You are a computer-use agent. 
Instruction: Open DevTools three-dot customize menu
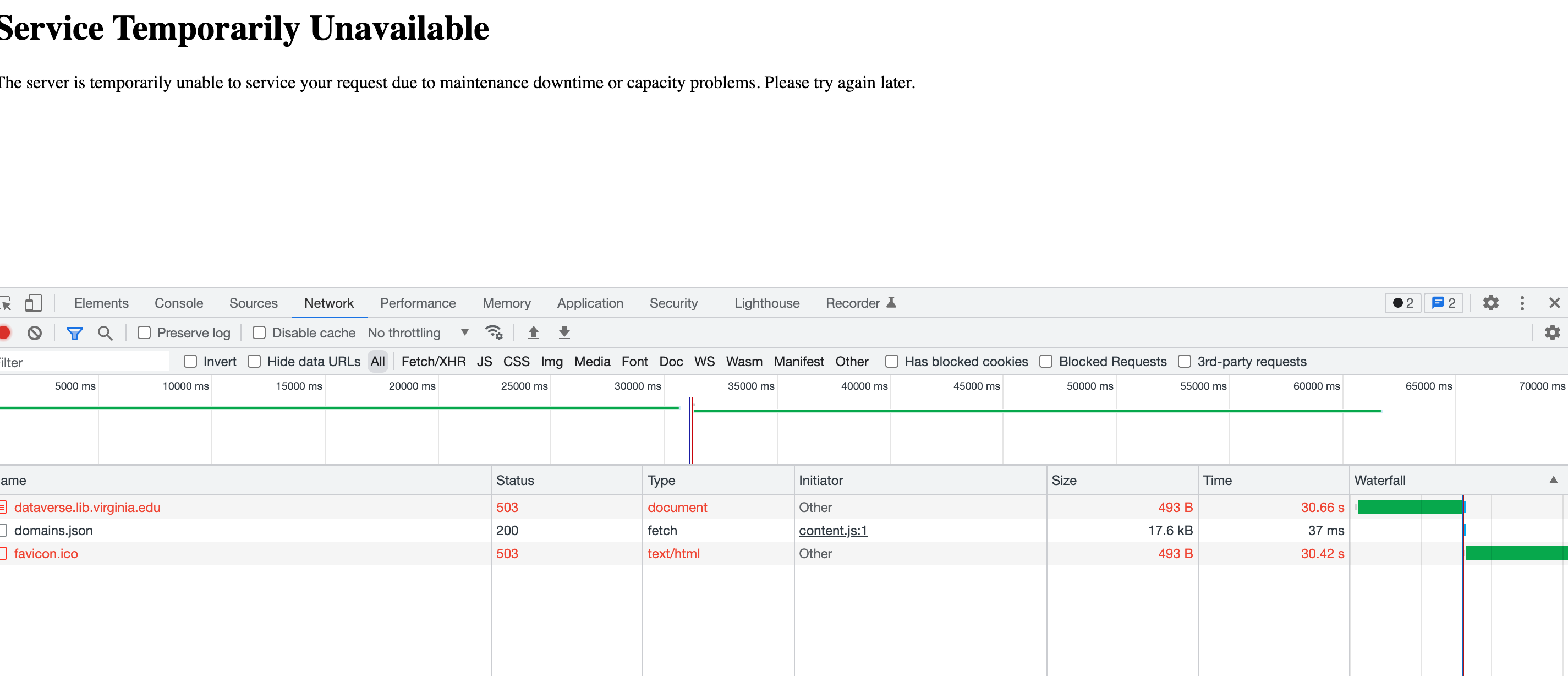click(1522, 303)
